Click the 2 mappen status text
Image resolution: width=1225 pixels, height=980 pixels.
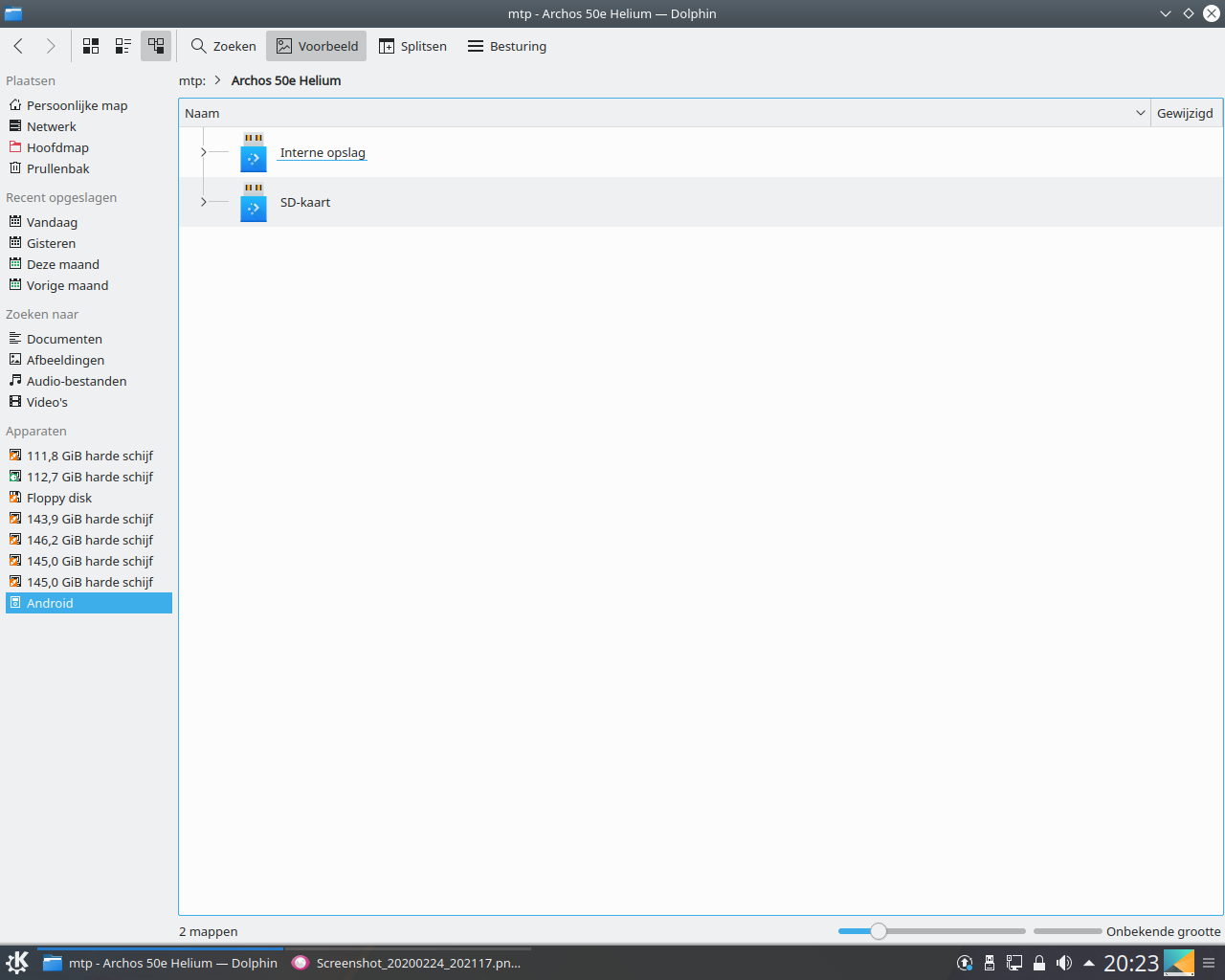(x=209, y=931)
